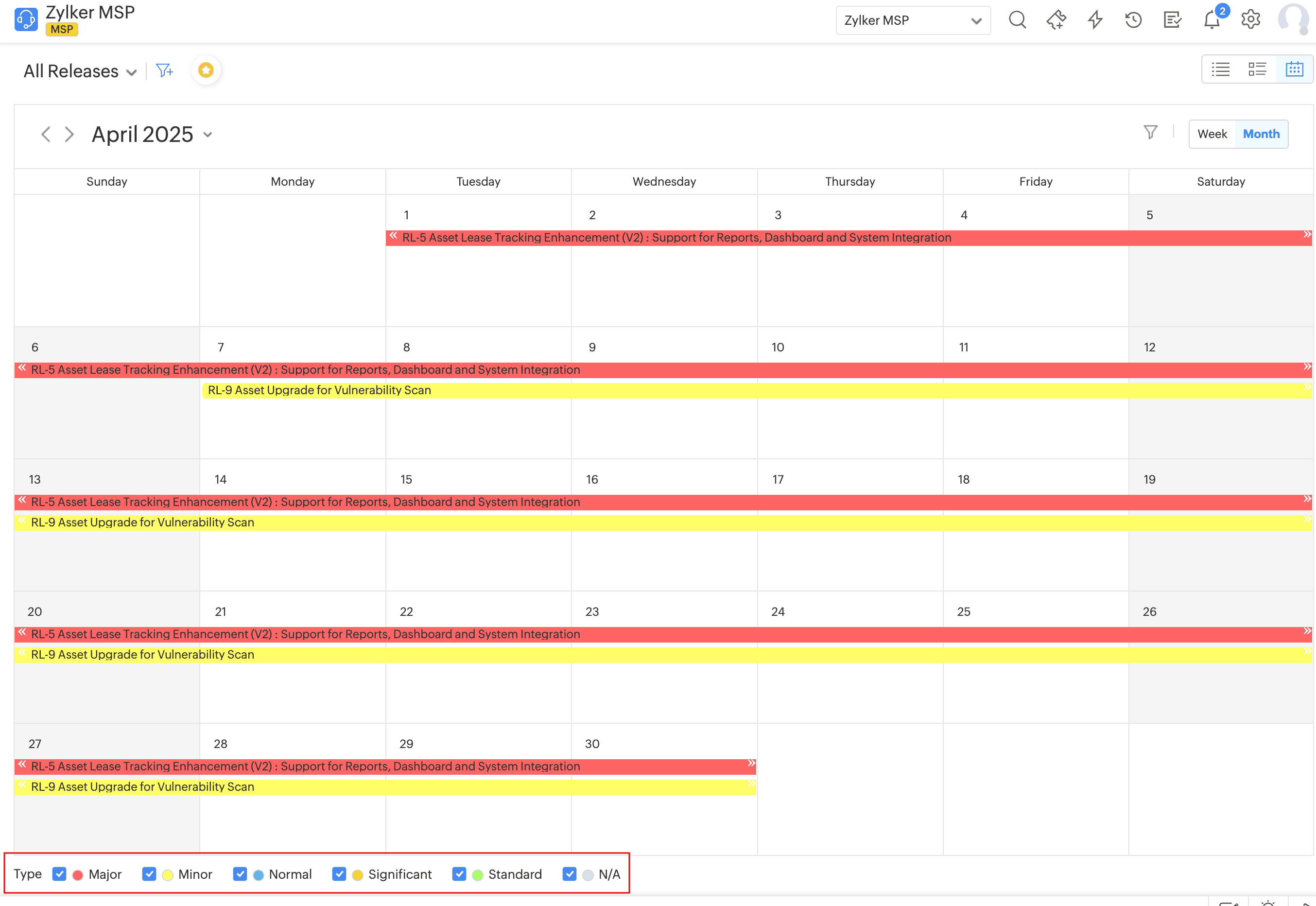Viewport: 1316px width, 906px height.
Task: Select the Month tab
Action: point(1261,134)
